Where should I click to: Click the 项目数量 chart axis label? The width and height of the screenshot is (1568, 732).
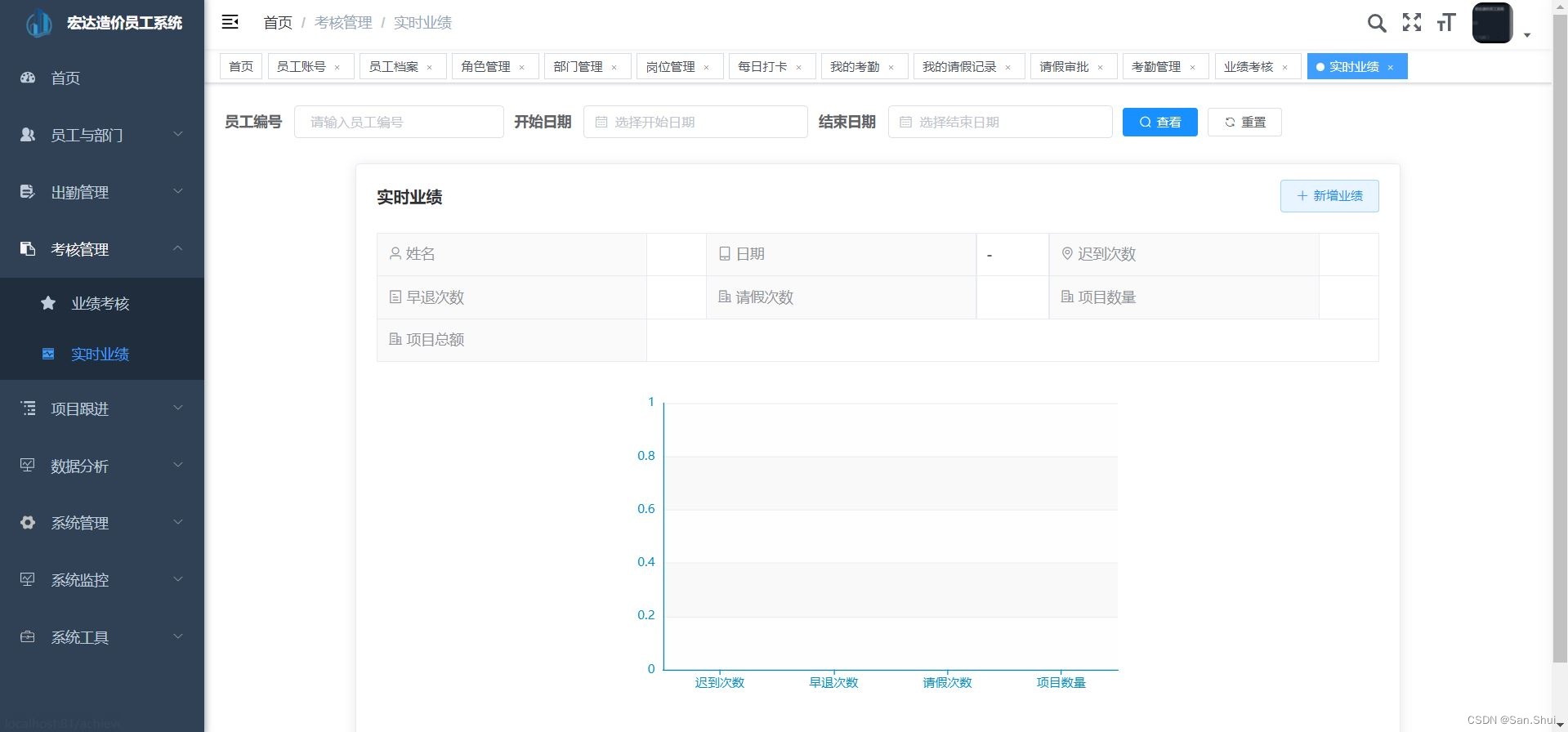[x=1061, y=682]
